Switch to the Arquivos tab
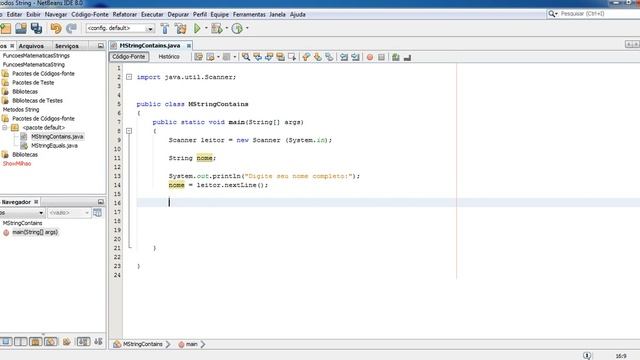 31,46
